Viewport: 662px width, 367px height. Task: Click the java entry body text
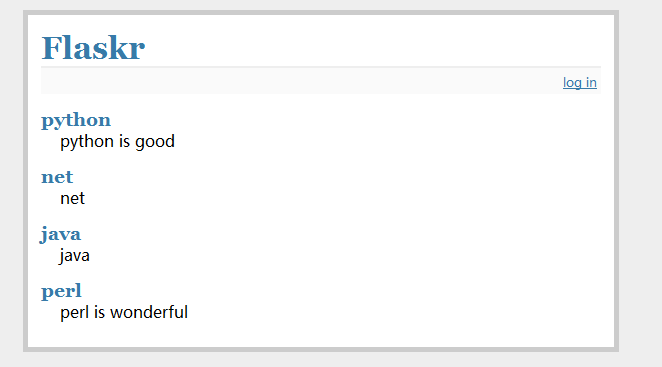pos(74,256)
